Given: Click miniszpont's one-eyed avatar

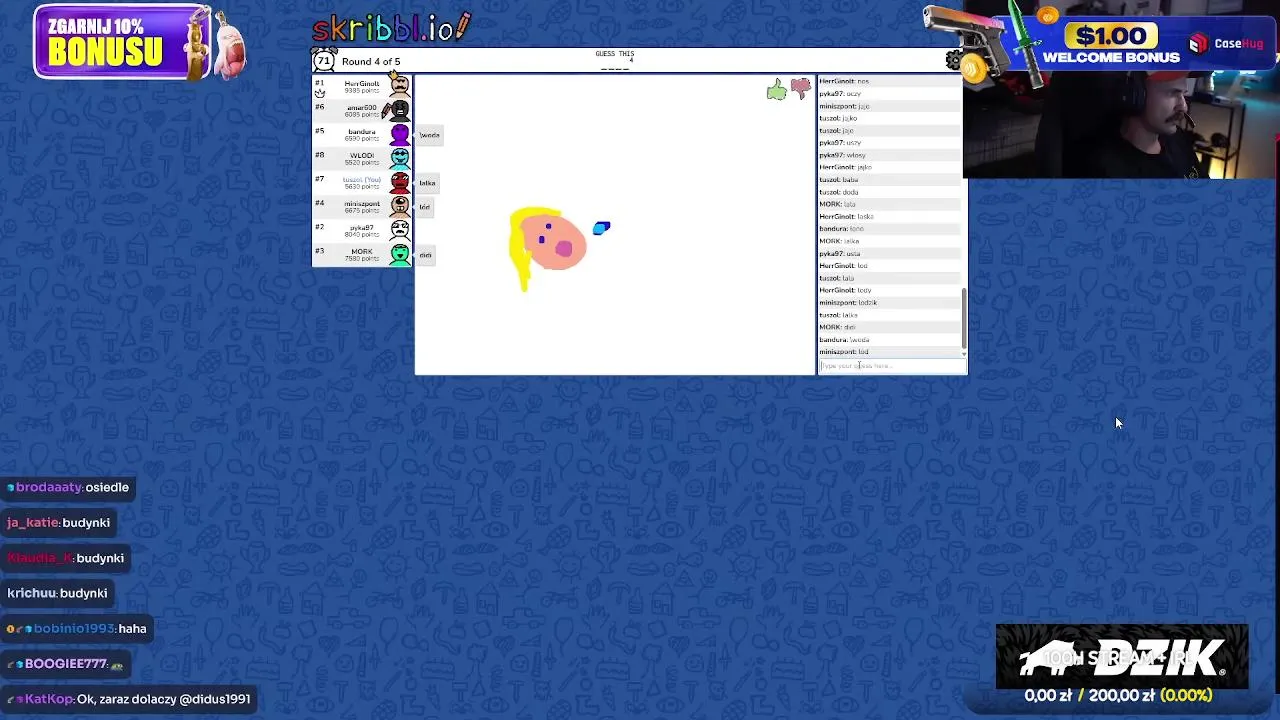Looking at the screenshot, I should 400,205.
